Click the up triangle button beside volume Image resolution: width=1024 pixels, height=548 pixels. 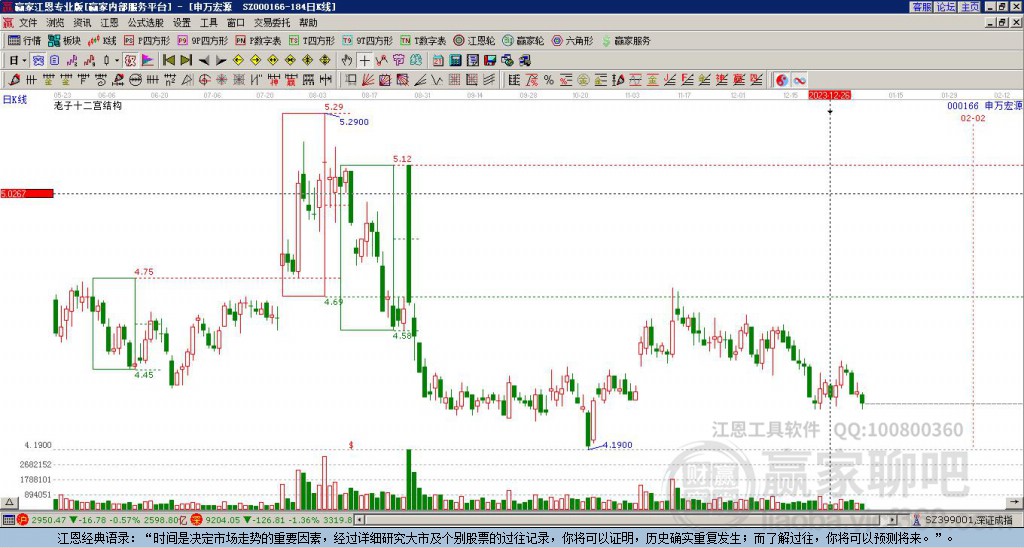coord(8,503)
